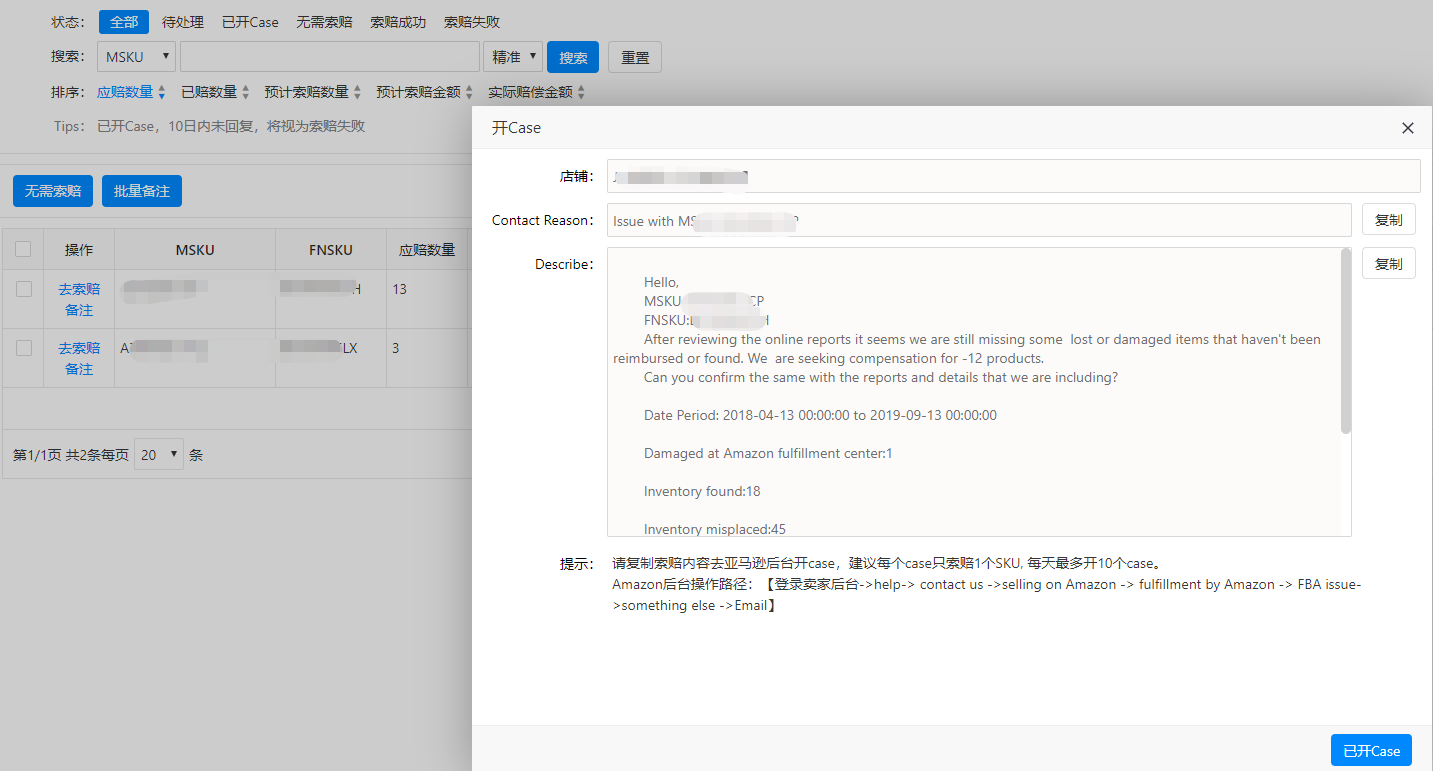Screen dimensions: 1433x771
Task: Check the second row checkbox
Action: point(23,348)
